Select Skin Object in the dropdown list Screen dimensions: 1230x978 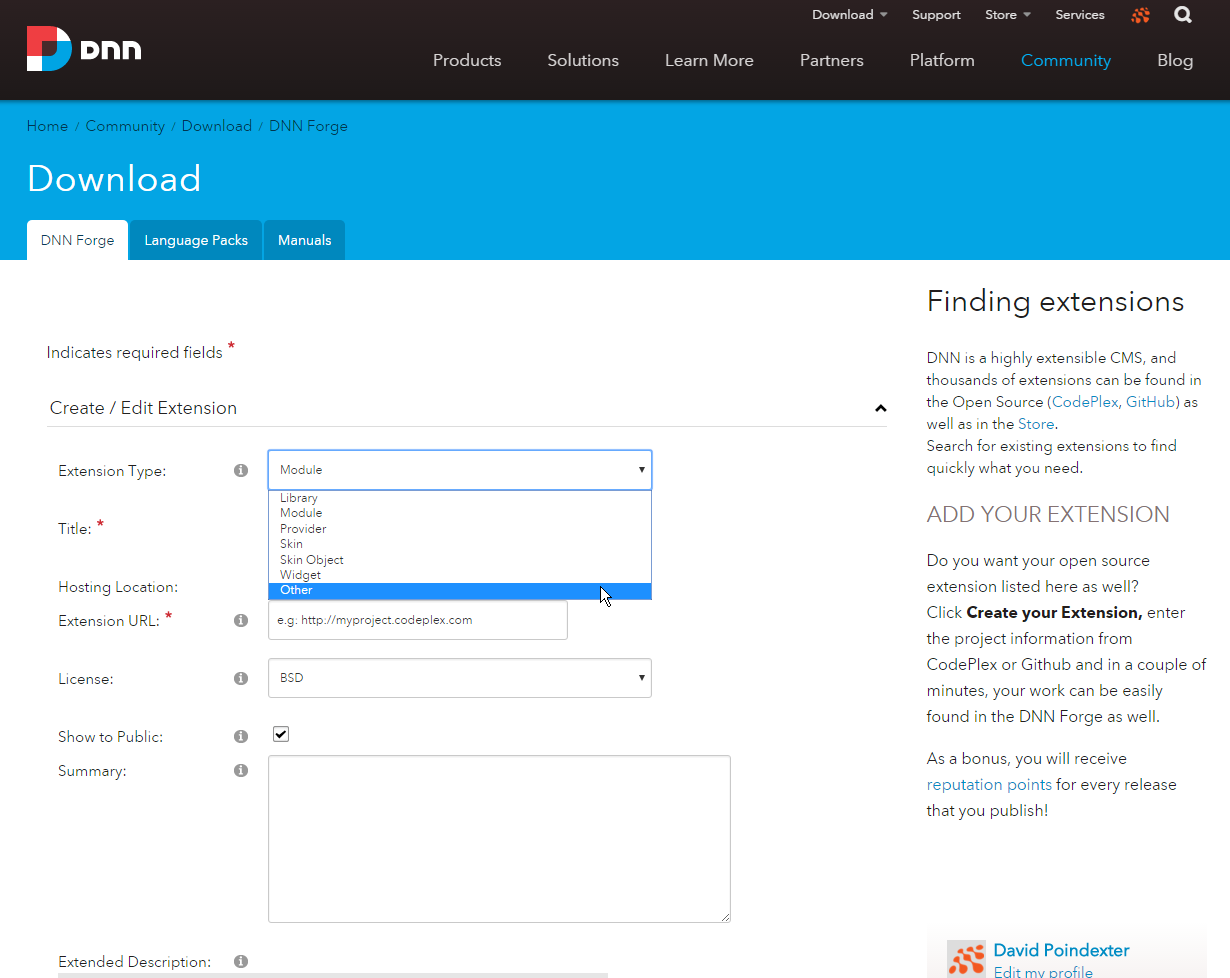click(460, 560)
